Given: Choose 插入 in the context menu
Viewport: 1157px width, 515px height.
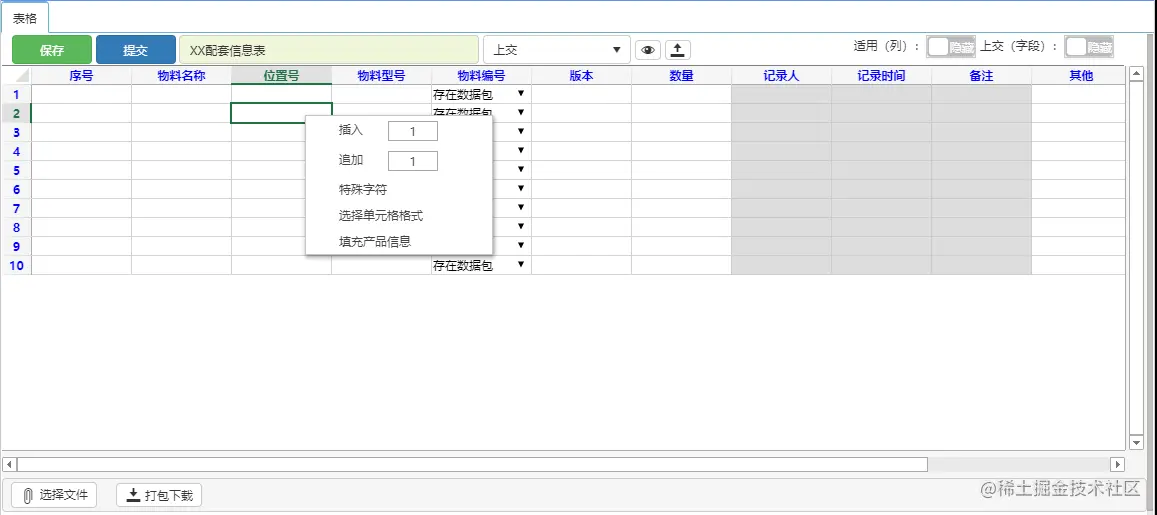Looking at the screenshot, I should pyautogui.click(x=350, y=130).
